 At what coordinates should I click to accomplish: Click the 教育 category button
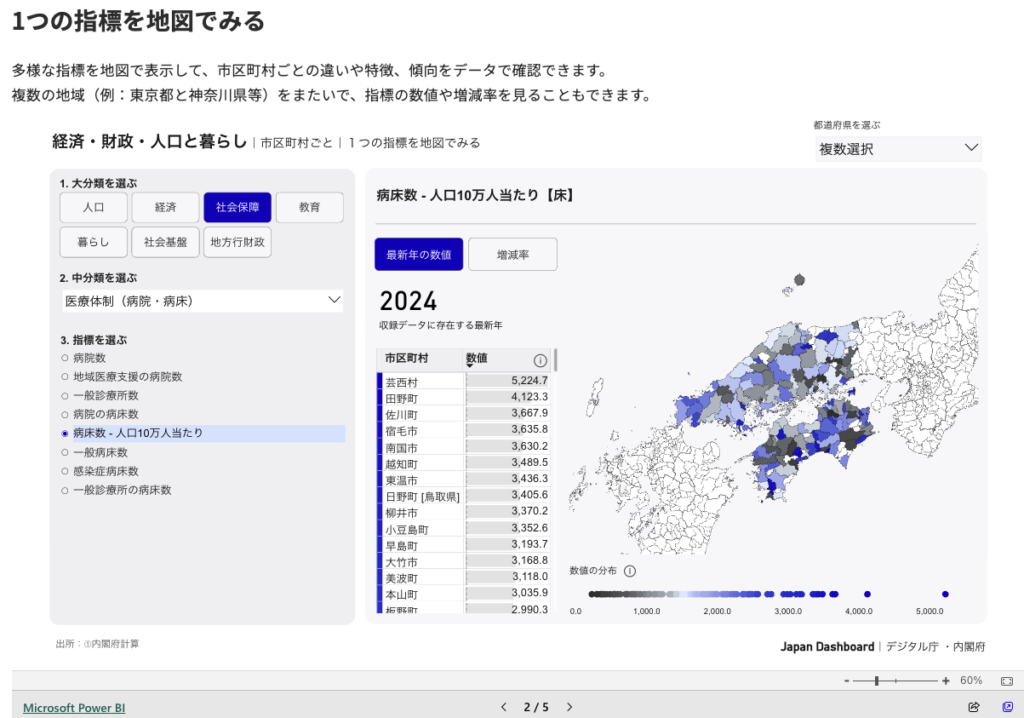tap(310, 207)
